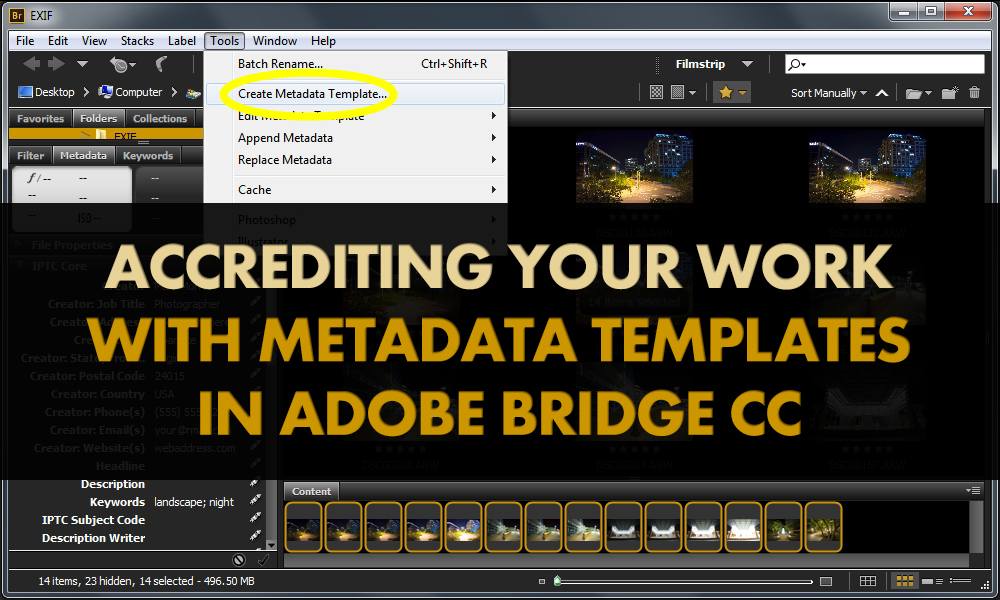Image resolution: width=1000 pixels, height=600 pixels.
Task: Open the navigation history dropdown arrow
Action: click(x=82, y=64)
